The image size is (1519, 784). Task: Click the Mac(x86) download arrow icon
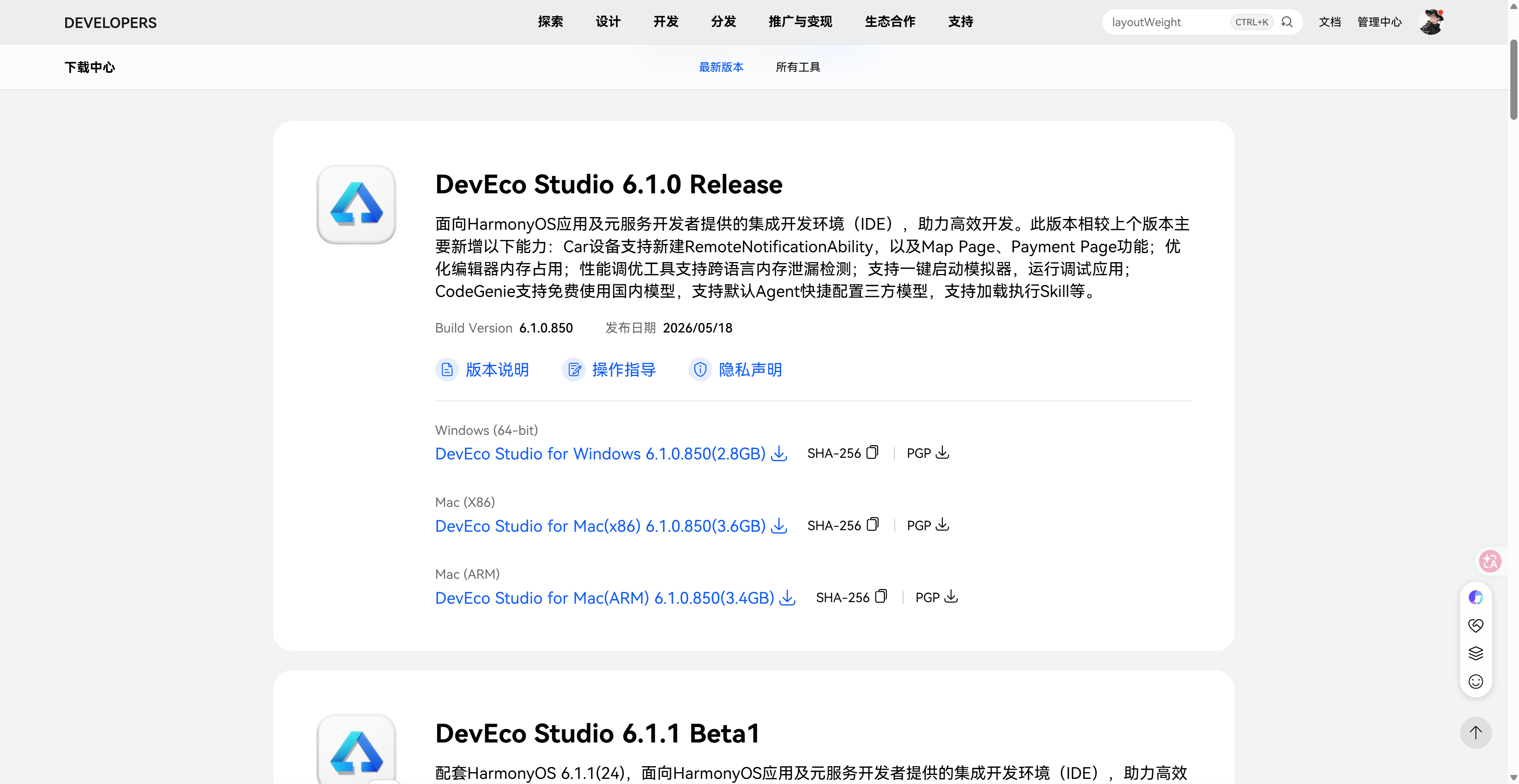click(779, 525)
